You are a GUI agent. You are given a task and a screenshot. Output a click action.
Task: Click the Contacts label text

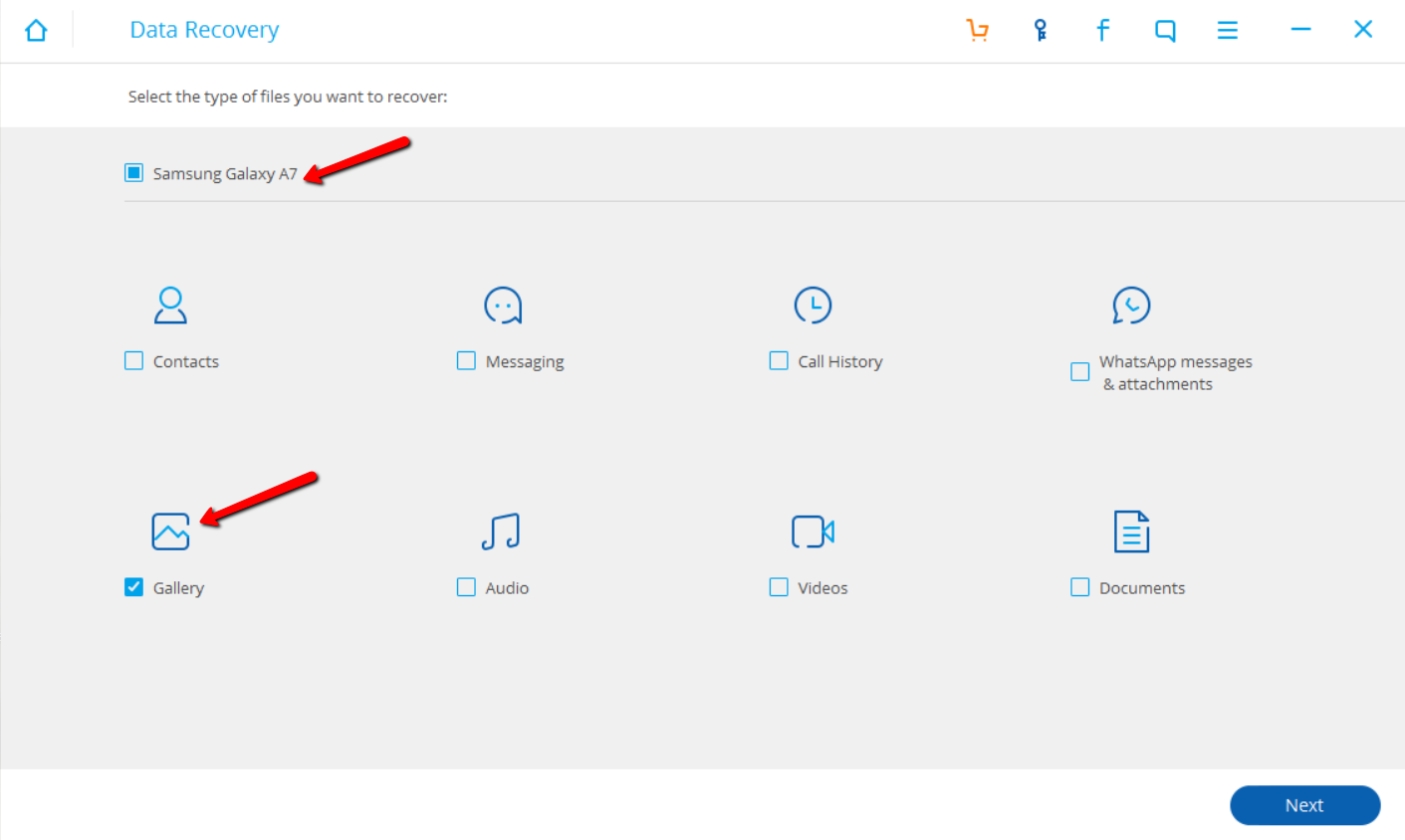tap(186, 362)
